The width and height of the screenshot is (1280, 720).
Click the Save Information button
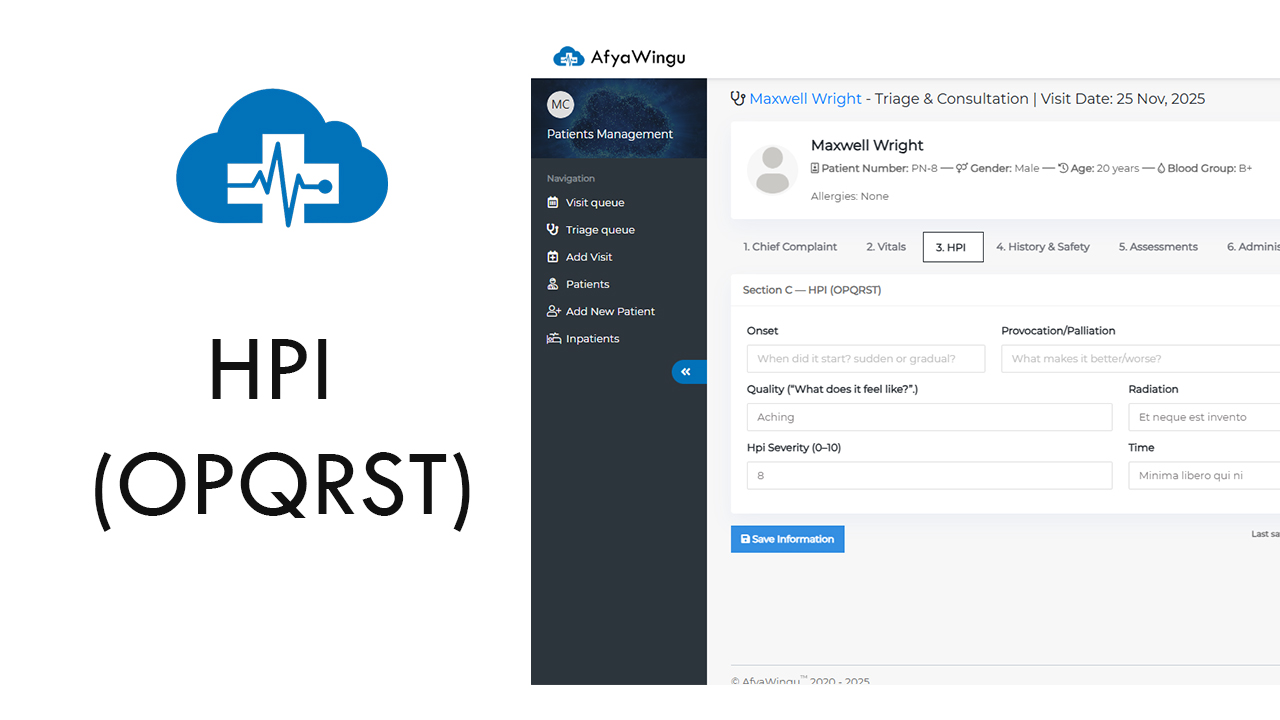[787, 539]
